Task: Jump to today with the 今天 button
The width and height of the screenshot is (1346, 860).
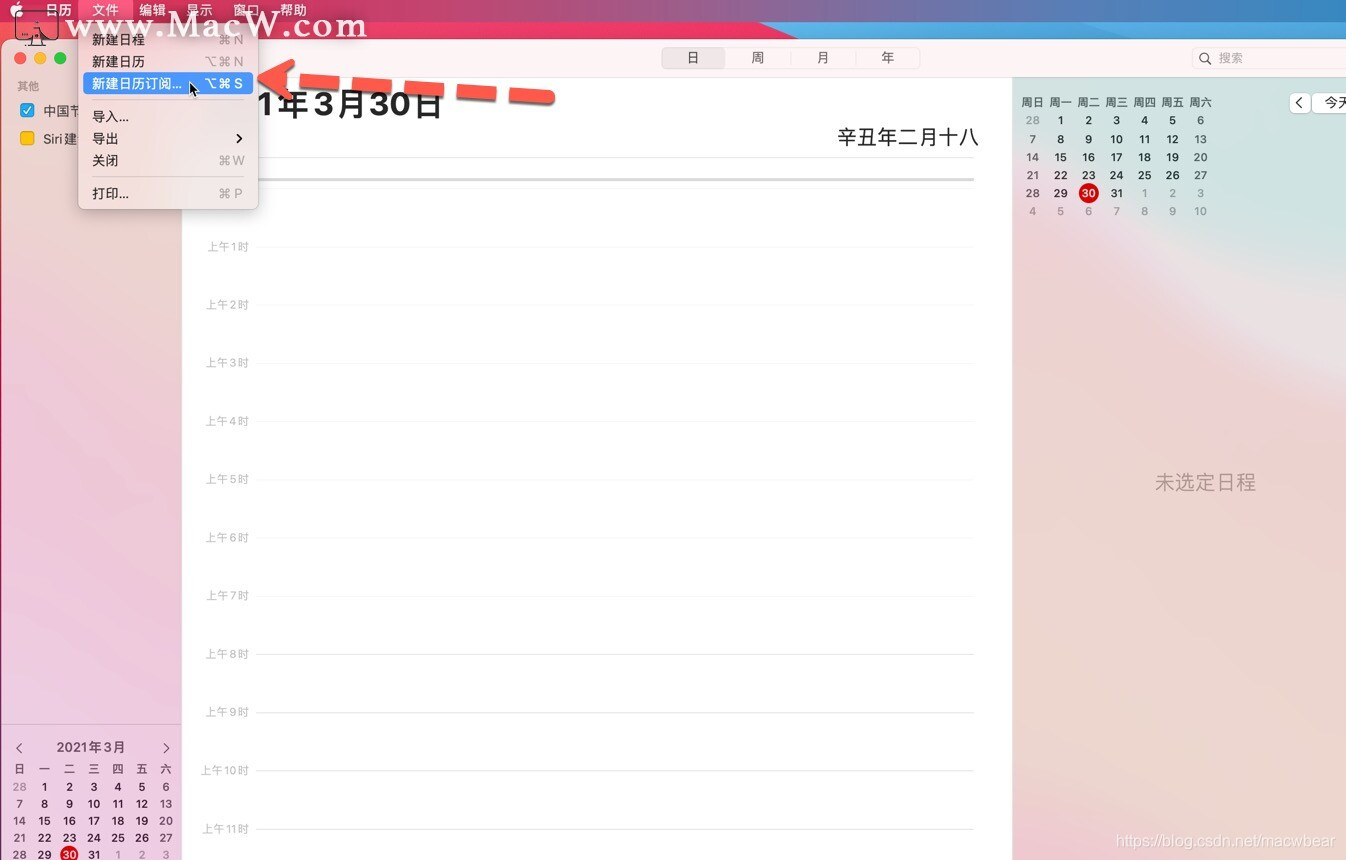Action: point(1331,103)
